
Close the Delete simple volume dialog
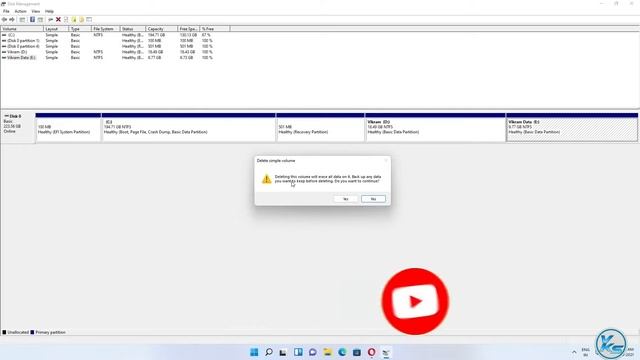pos(386,160)
